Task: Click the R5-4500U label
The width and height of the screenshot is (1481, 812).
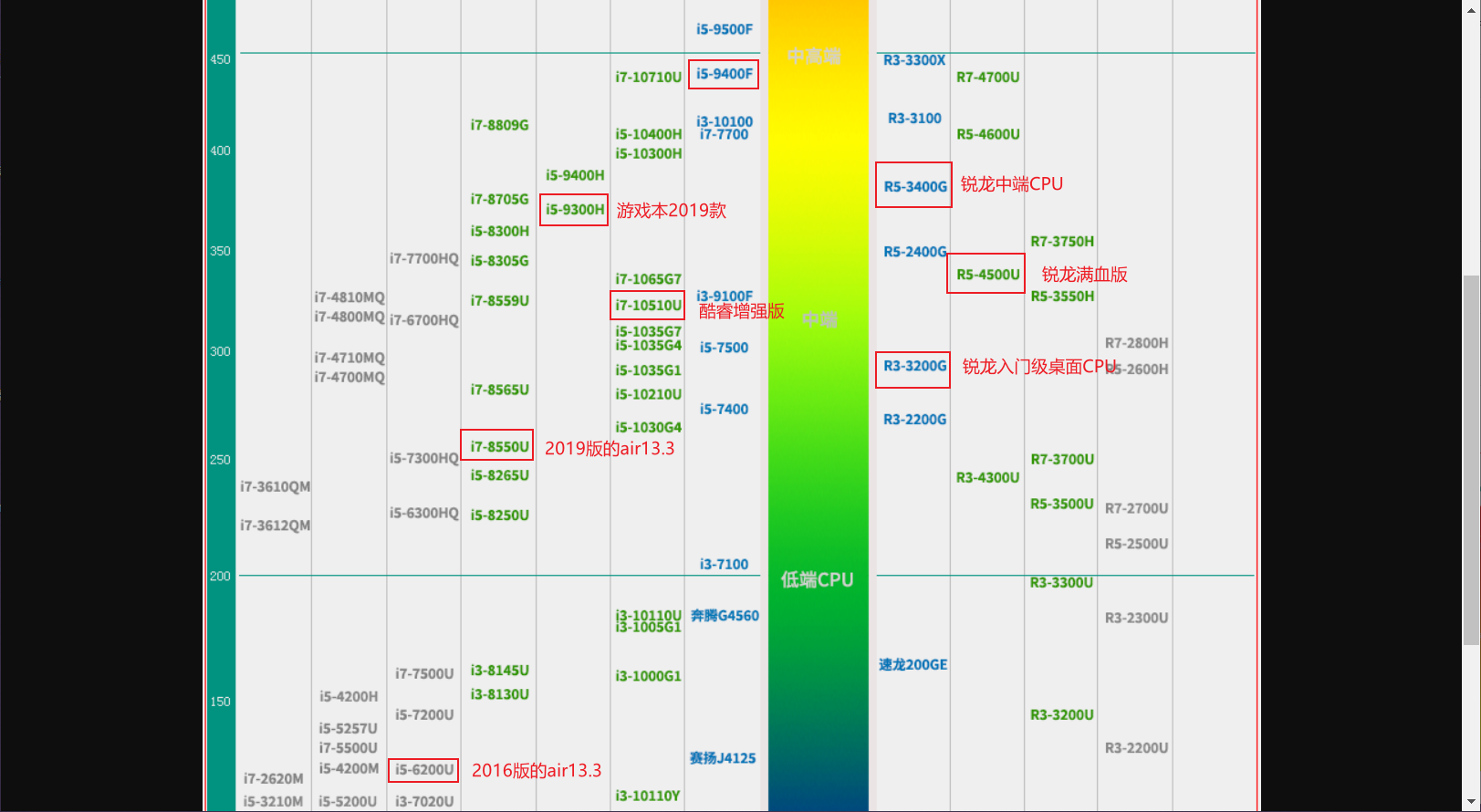Action: click(988, 275)
